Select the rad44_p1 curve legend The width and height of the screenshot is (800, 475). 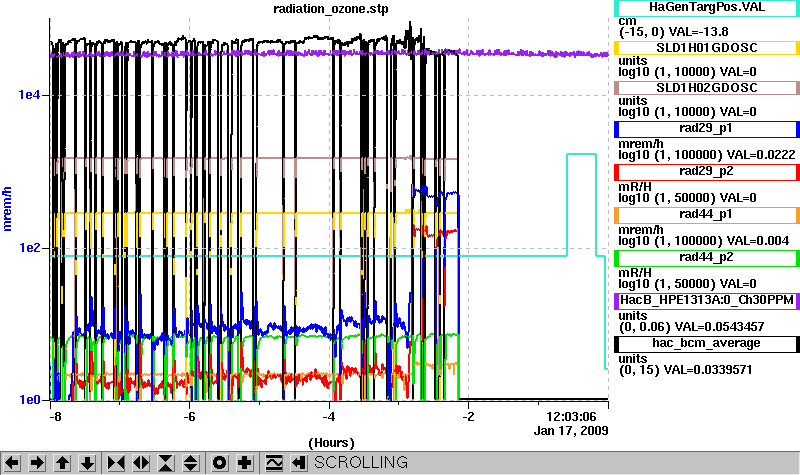(707, 215)
